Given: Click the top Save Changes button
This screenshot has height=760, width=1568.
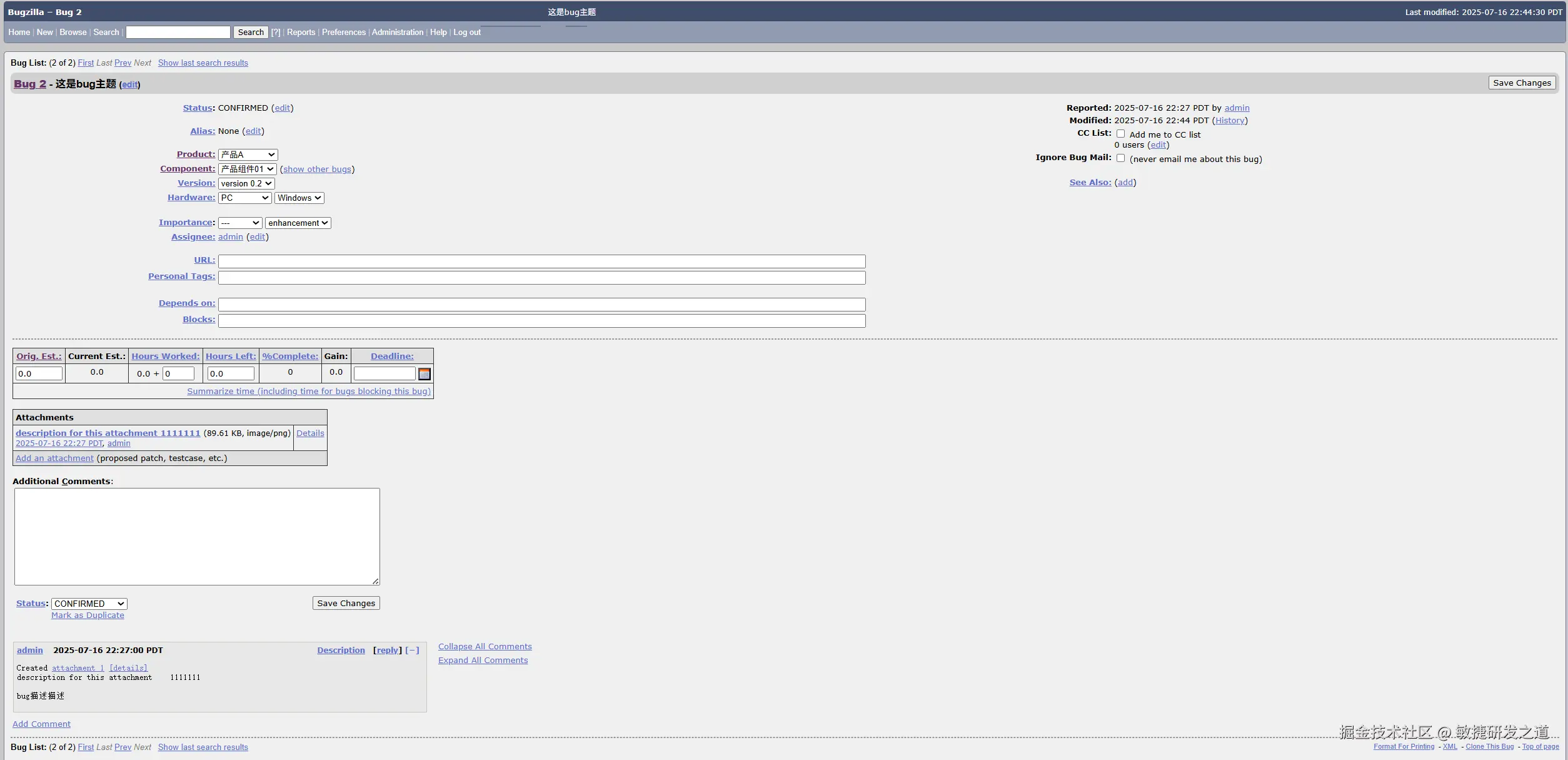Looking at the screenshot, I should (x=1521, y=83).
